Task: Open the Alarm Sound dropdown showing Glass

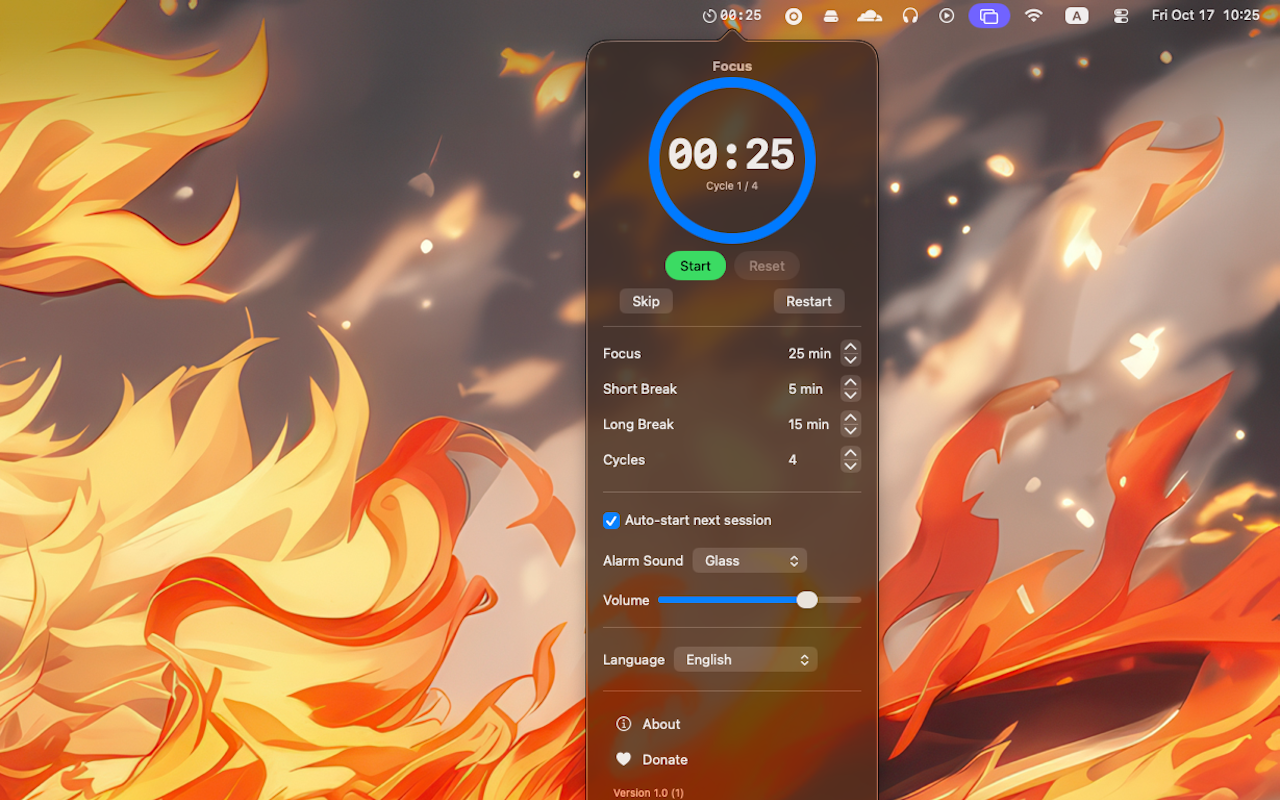Action: click(x=749, y=560)
